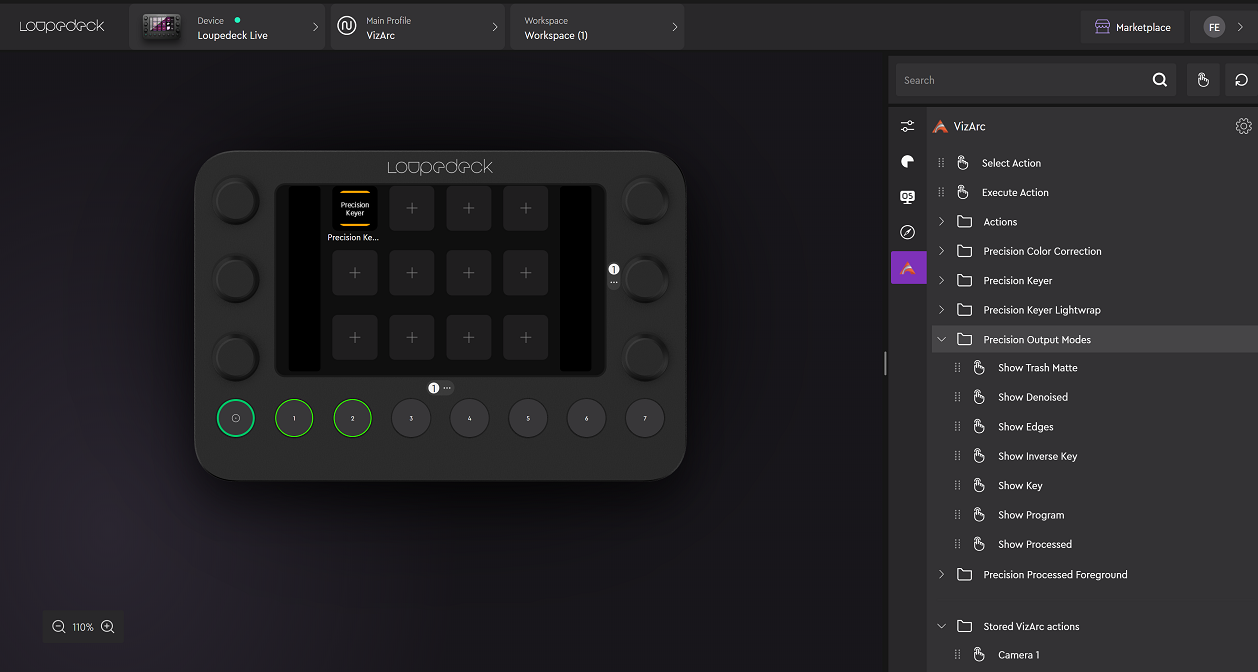Click the zoom out magnifier icon
Viewport: 1258px width, 672px height.
pyautogui.click(x=59, y=627)
